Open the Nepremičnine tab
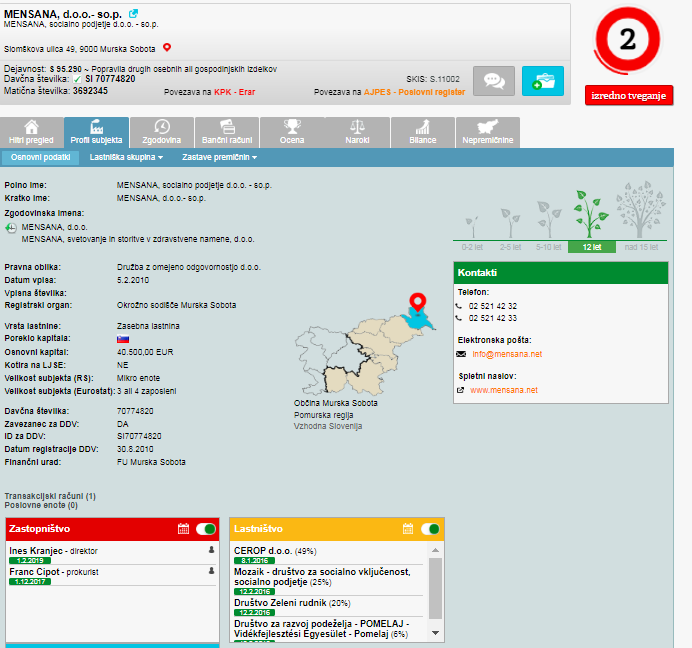This screenshot has width=692, height=648. (x=489, y=132)
